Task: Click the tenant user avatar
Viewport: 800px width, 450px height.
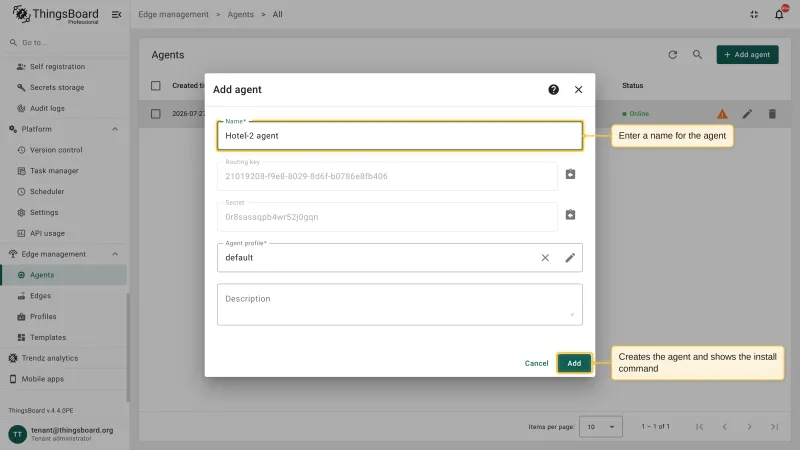Action: coord(17,434)
